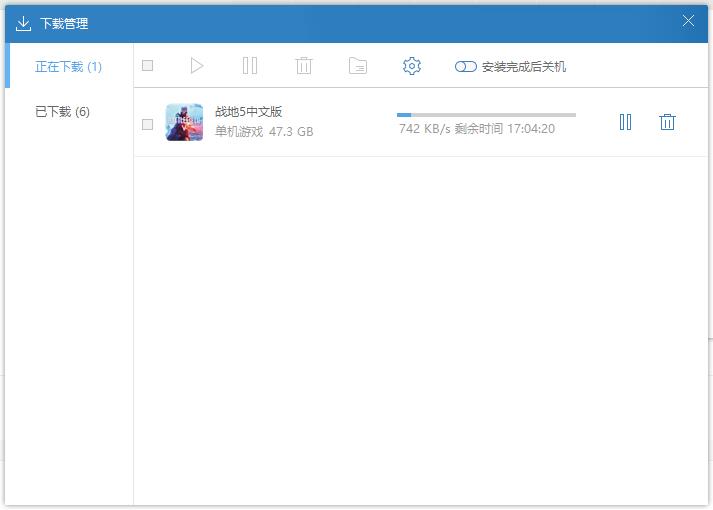The height and width of the screenshot is (510, 713).
Task: Open the download folder from the toolbar icon
Action: 358,66
